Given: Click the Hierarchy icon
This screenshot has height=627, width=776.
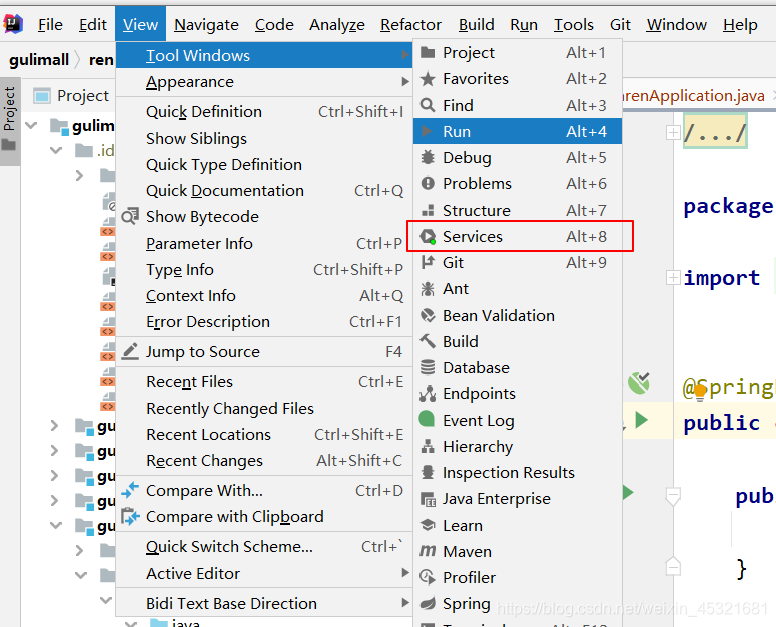Looking at the screenshot, I should tap(428, 446).
